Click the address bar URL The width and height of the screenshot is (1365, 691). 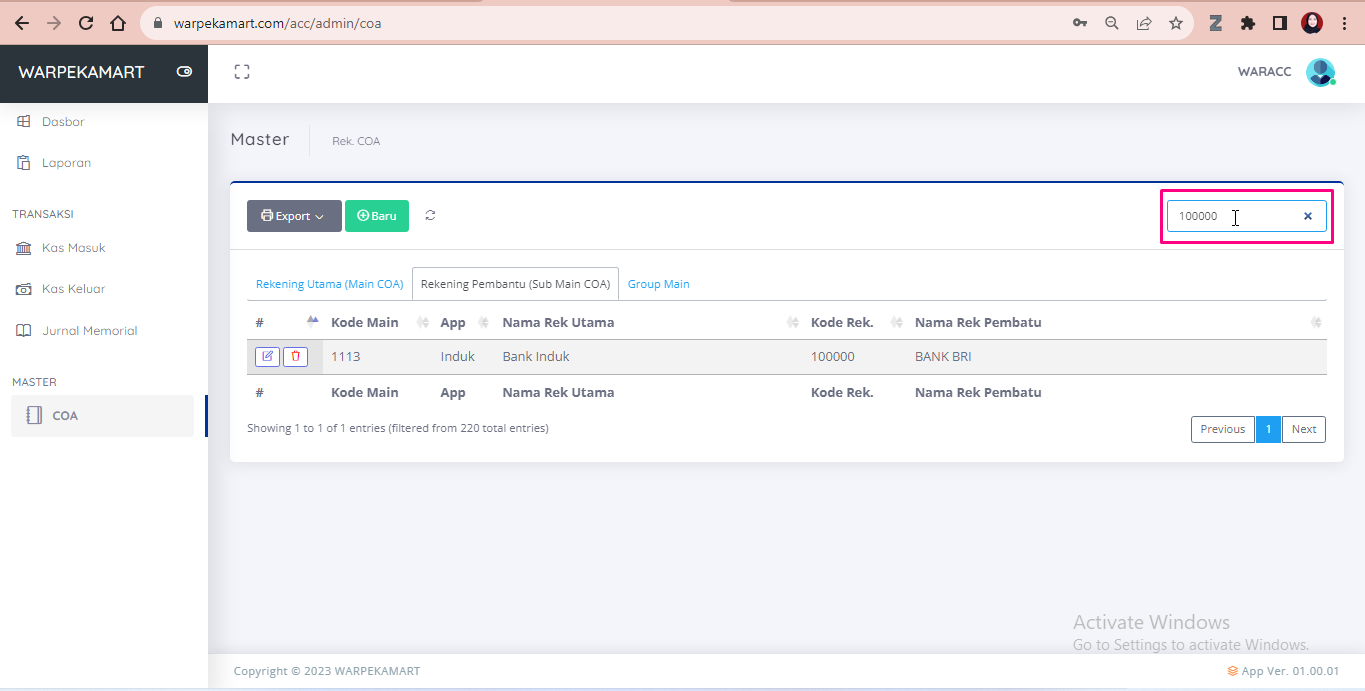tap(277, 23)
